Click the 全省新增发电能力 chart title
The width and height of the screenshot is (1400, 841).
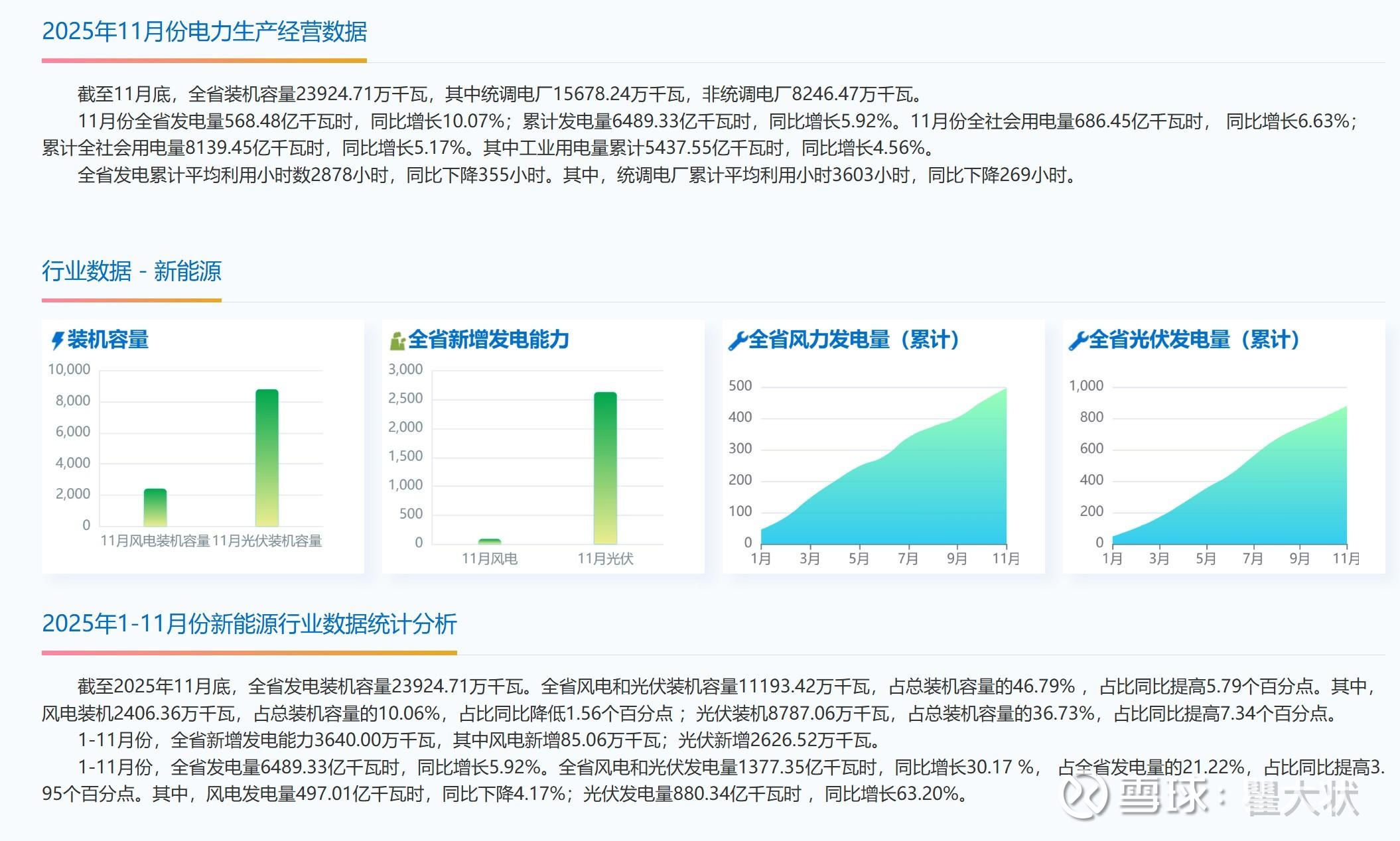point(488,340)
